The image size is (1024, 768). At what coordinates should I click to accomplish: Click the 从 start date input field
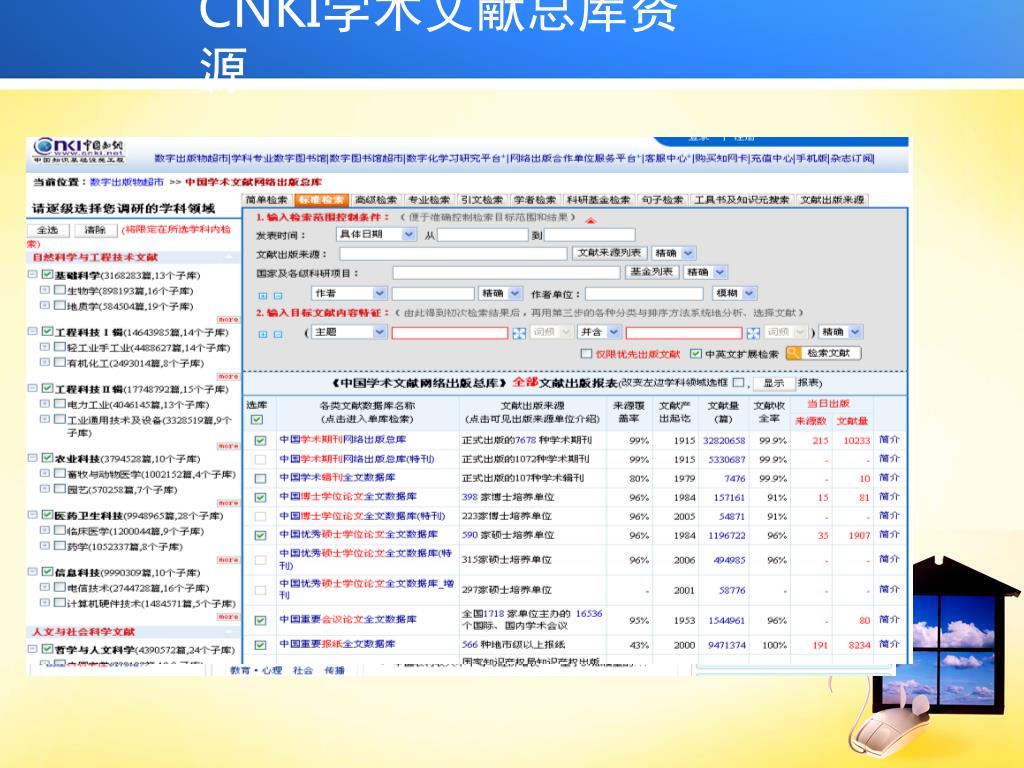click(x=483, y=234)
